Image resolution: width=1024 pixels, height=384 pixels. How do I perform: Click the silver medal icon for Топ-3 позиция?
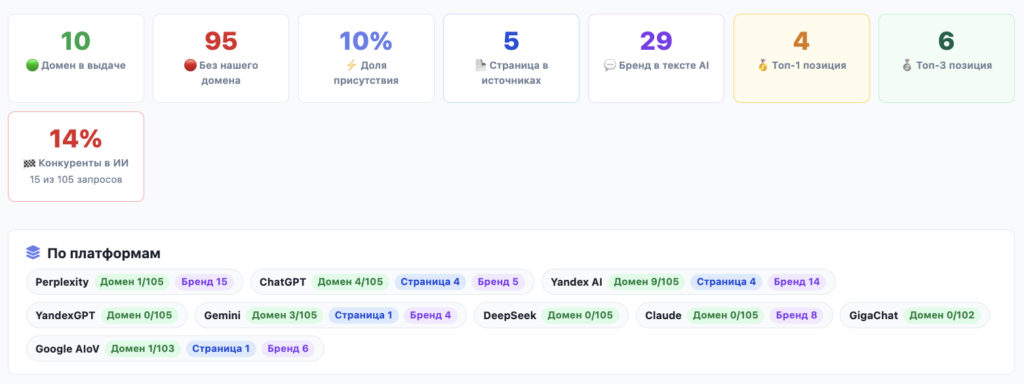[x=906, y=65]
